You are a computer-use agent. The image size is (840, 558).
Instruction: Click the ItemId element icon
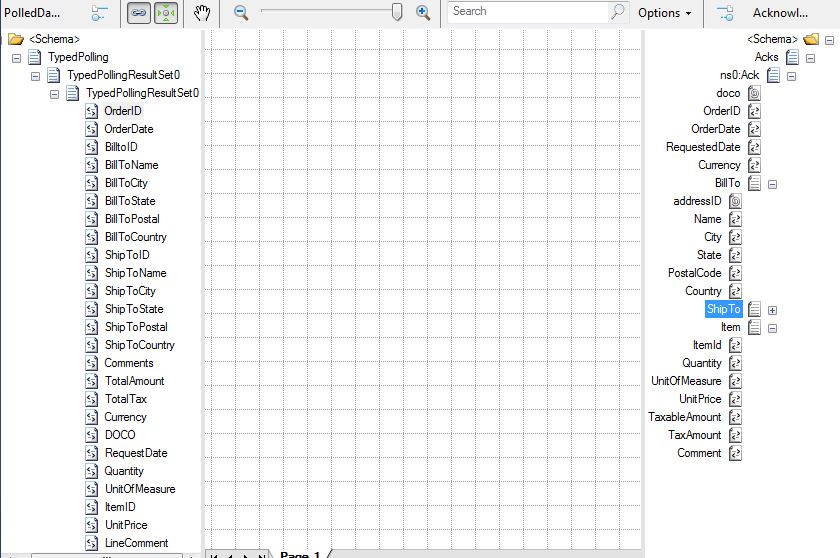736,345
